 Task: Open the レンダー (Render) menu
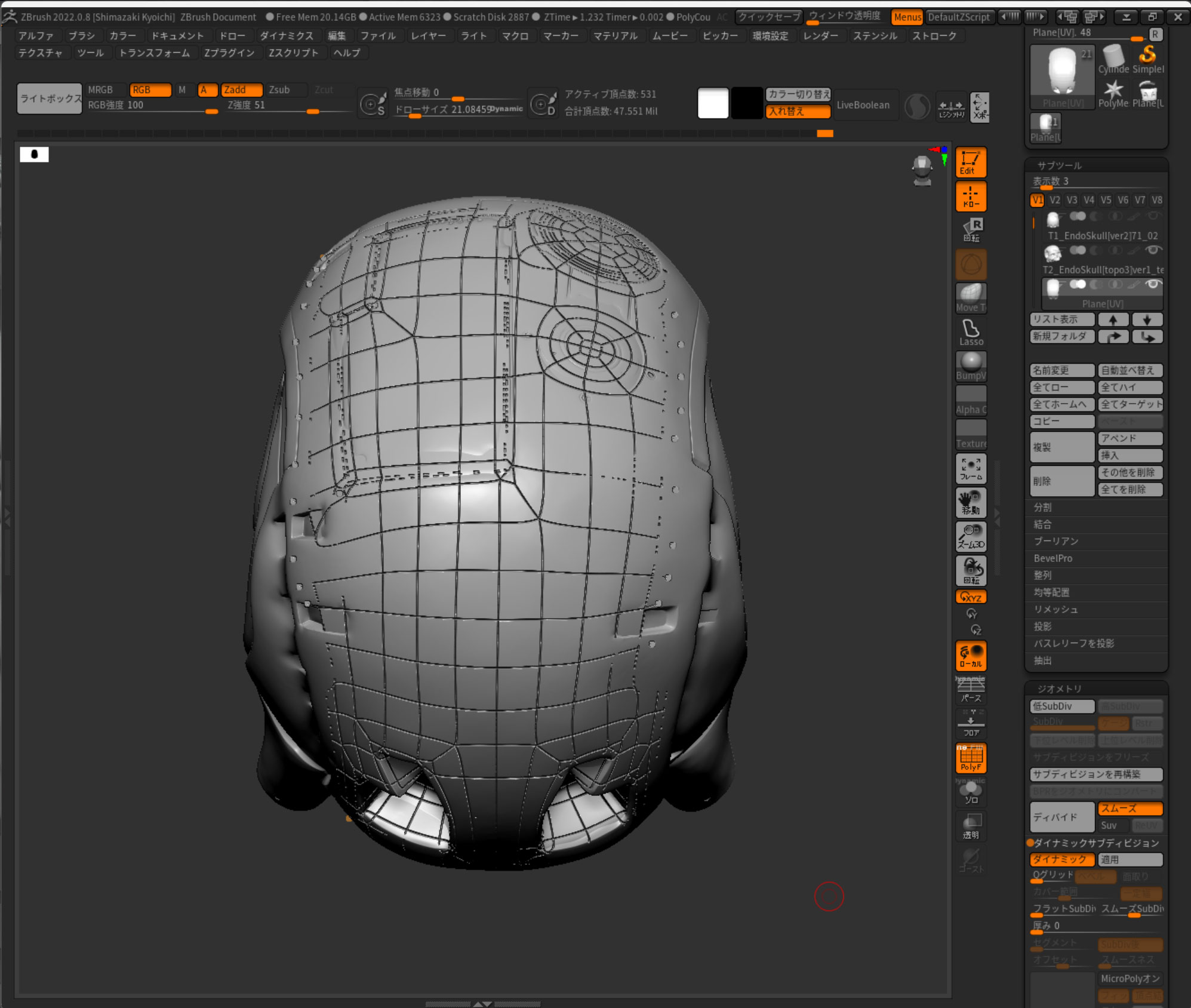820,36
